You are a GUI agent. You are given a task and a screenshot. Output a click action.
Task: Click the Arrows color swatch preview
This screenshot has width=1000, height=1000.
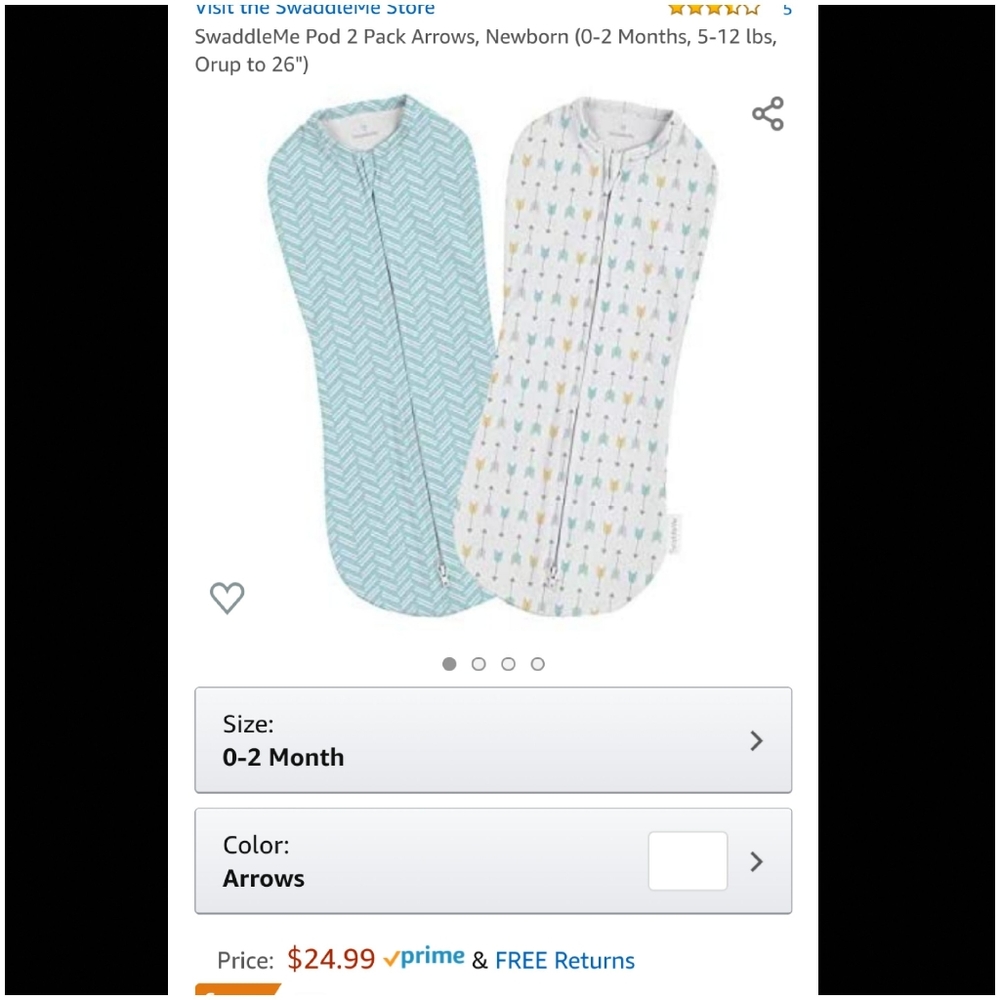tap(687, 860)
